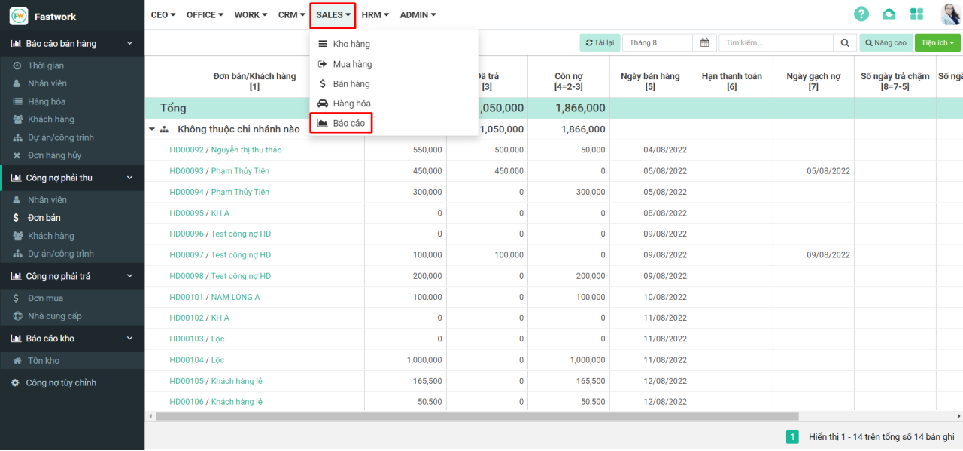This screenshot has width=963, height=451.
Task: Open the HRM top menu
Action: (x=375, y=15)
